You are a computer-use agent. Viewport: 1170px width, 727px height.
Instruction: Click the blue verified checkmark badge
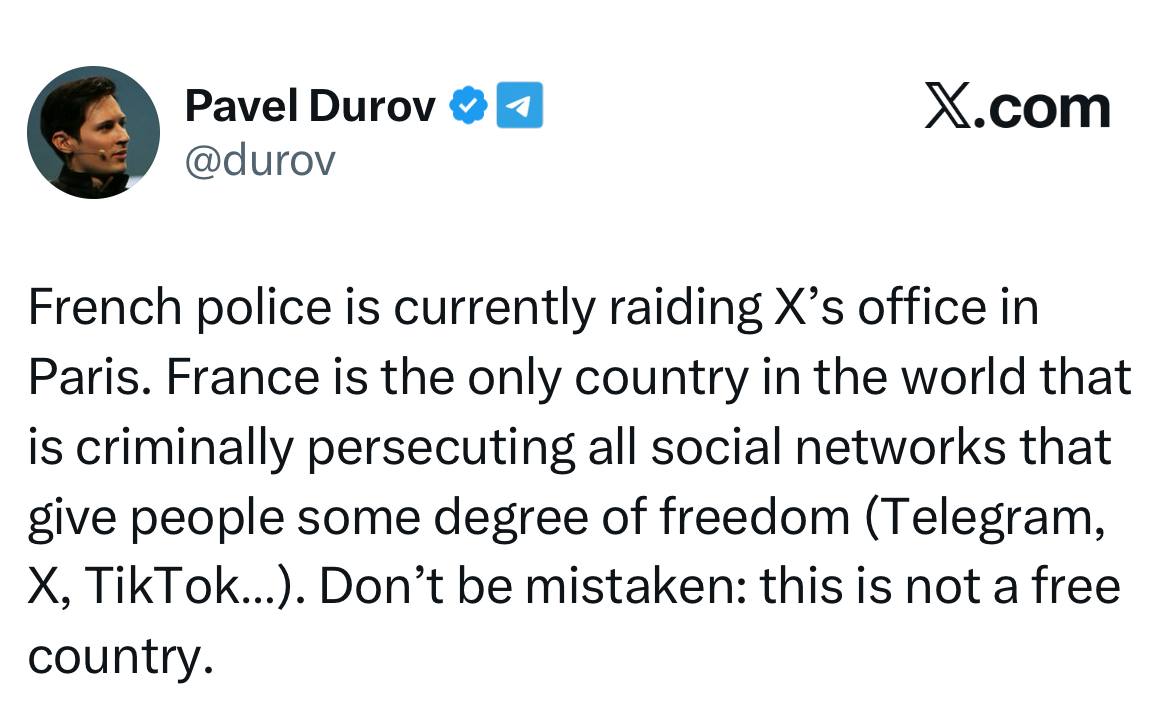click(468, 106)
